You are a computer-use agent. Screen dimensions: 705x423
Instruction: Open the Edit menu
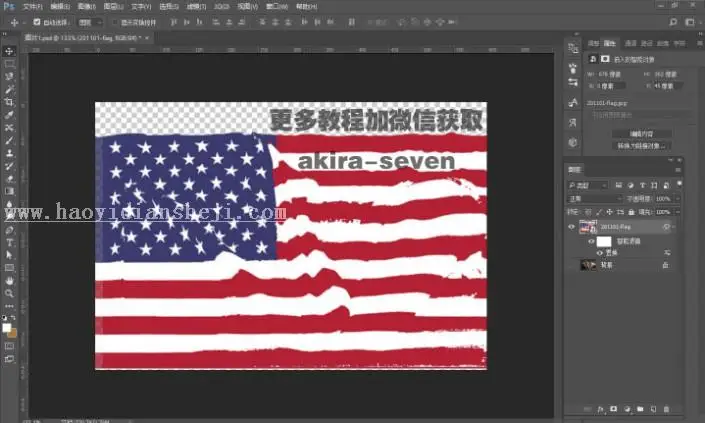tap(60, 7)
